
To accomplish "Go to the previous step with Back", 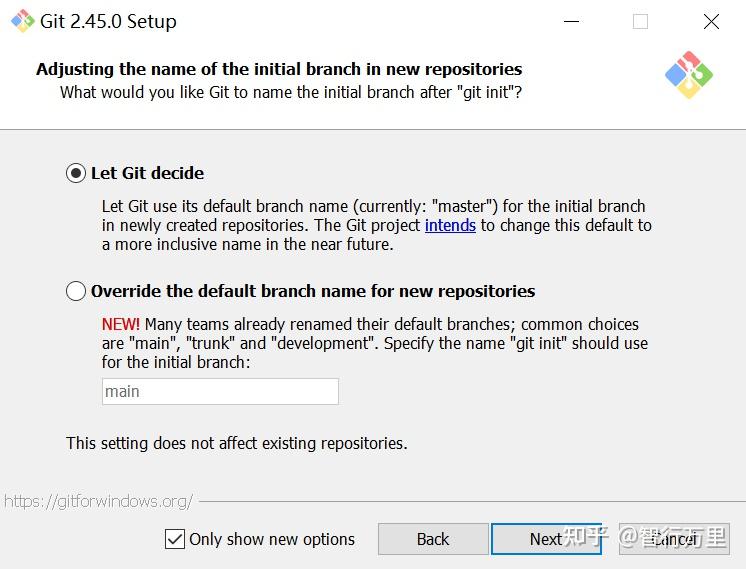I will pyautogui.click(x=432, y=539).
